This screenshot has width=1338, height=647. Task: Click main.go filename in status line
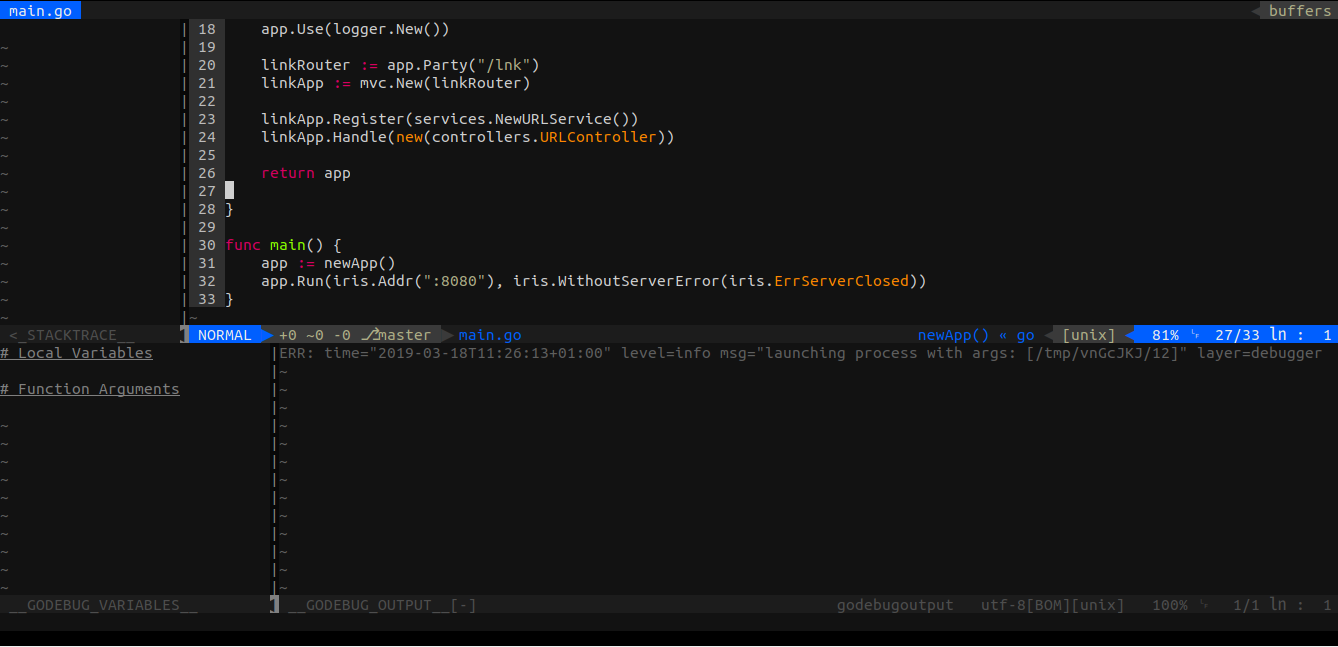point(490,335)
